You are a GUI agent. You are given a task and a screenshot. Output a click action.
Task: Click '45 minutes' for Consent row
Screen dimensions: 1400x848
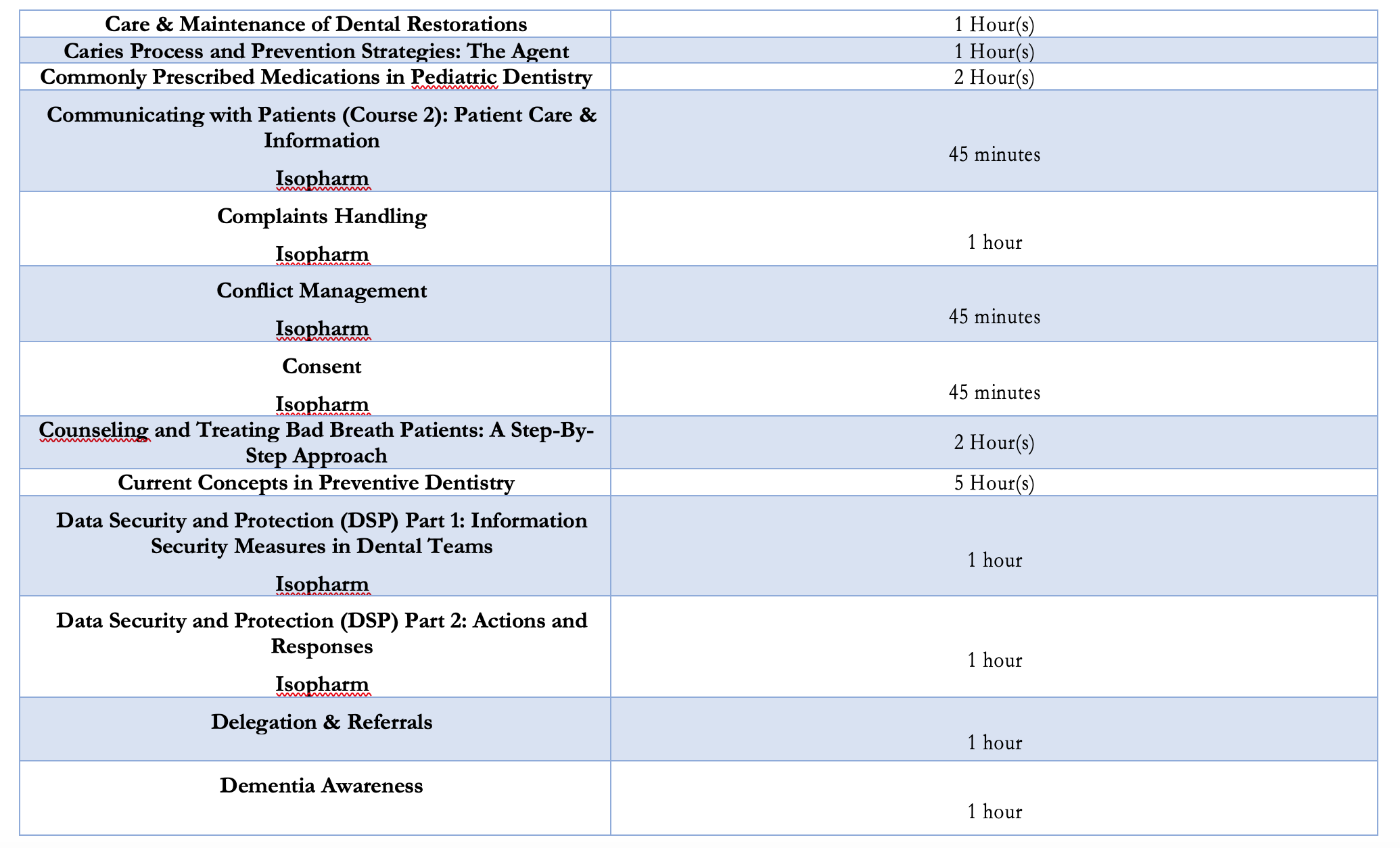[x=994, y=393]
